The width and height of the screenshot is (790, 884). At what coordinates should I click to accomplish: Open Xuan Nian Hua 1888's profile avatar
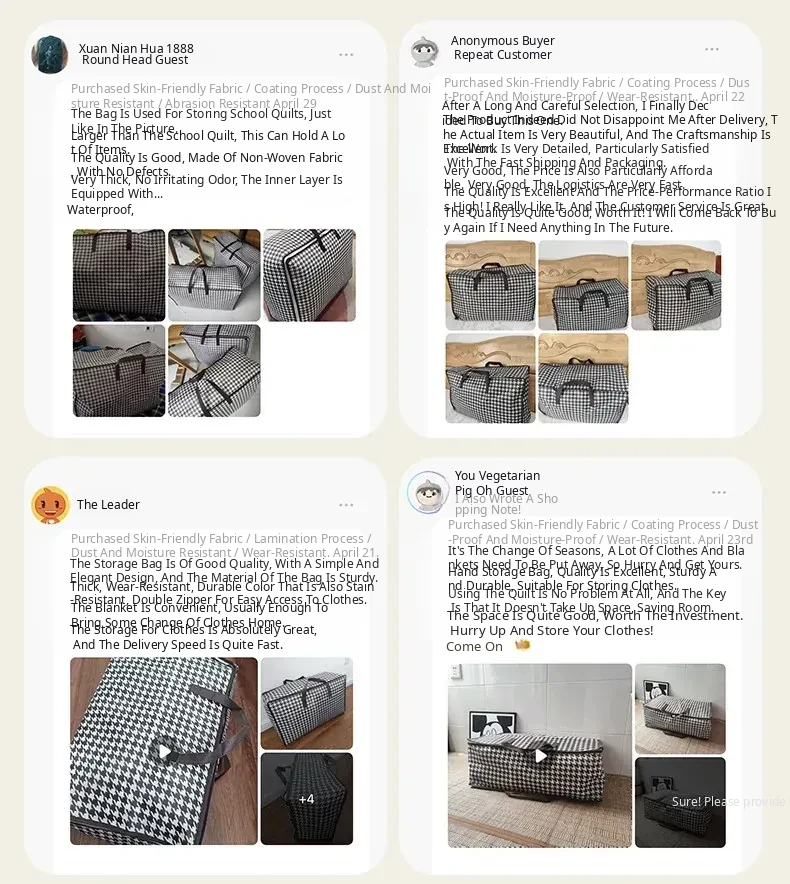click(x=50, y=55)
